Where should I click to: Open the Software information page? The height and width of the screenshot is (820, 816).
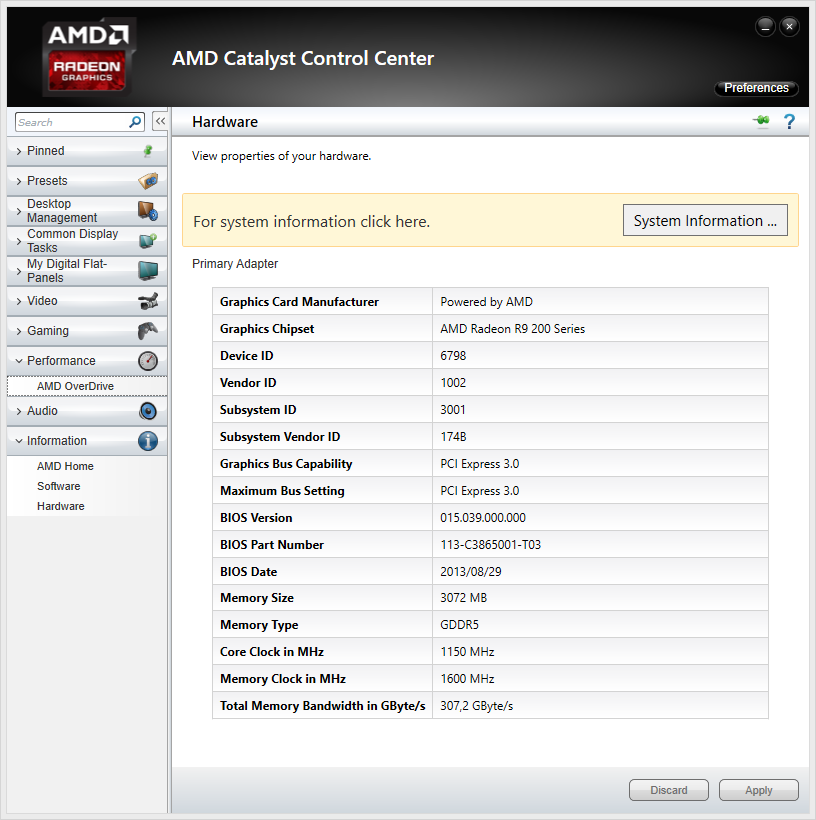pyautogui.click(x=59, y=486)
